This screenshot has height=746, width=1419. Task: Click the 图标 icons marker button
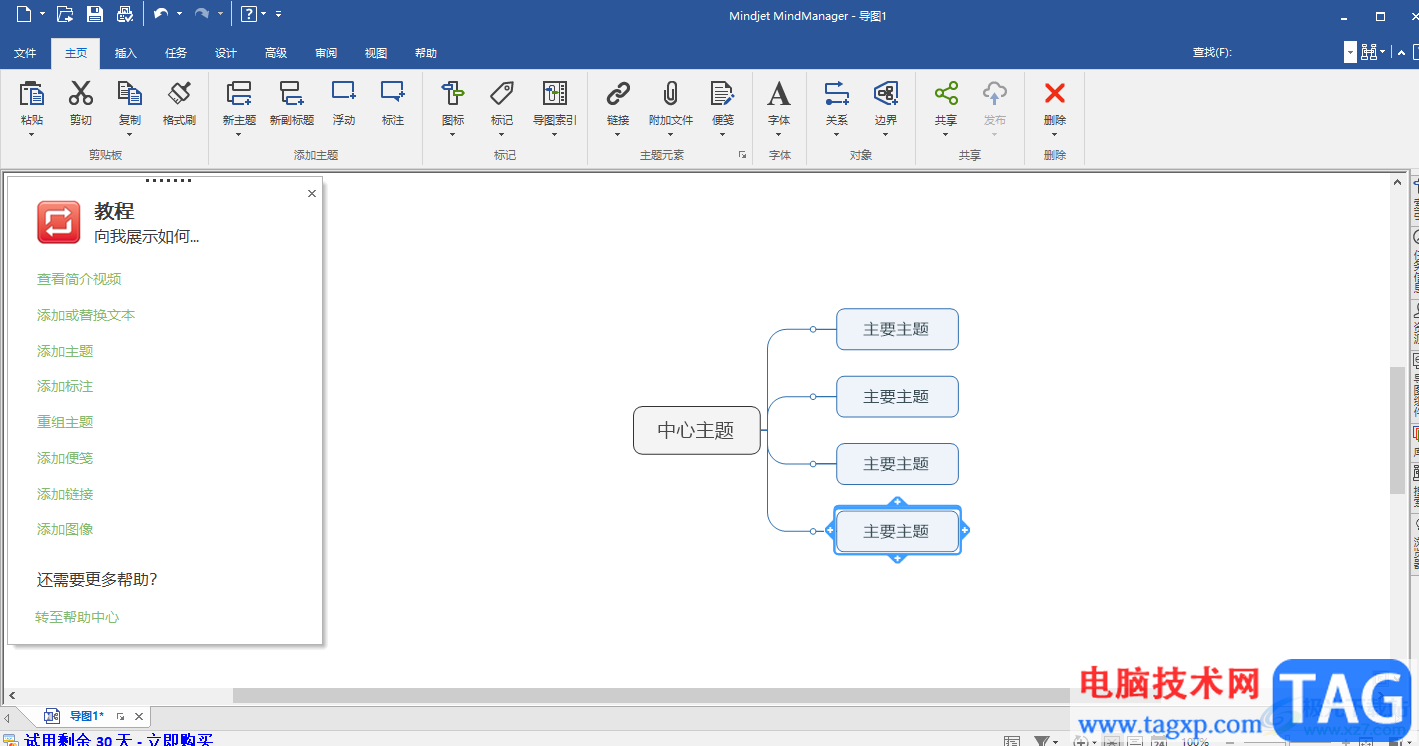click(x=453, y=94)
